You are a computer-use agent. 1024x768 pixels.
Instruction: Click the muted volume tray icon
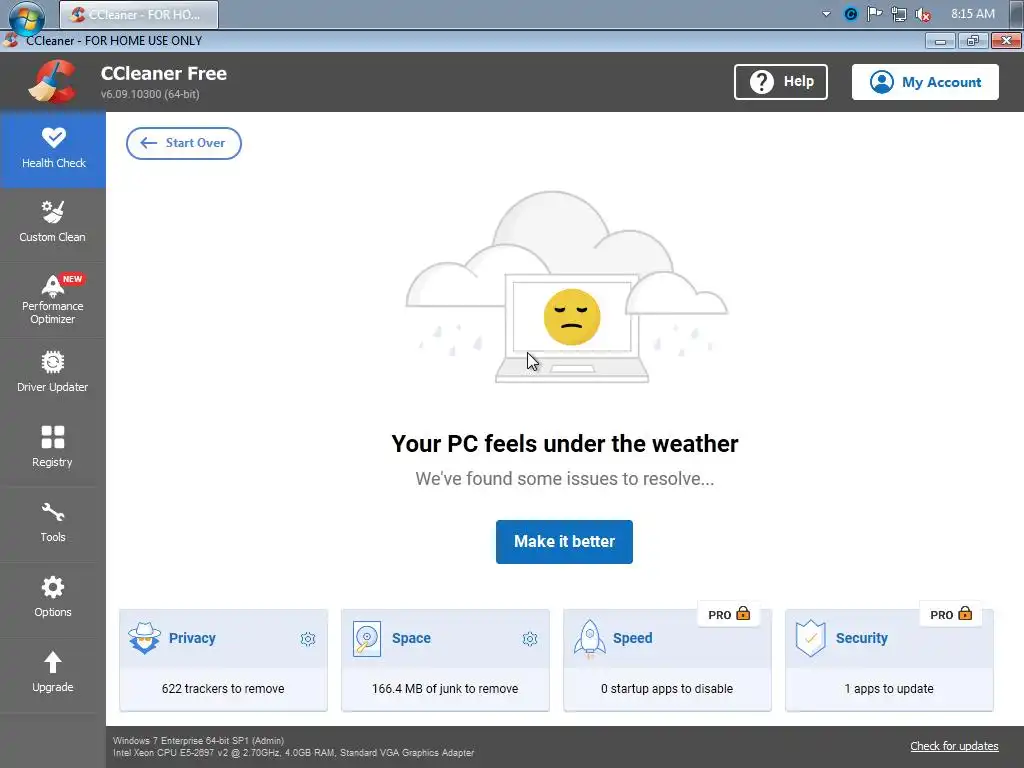coord(923,14)
